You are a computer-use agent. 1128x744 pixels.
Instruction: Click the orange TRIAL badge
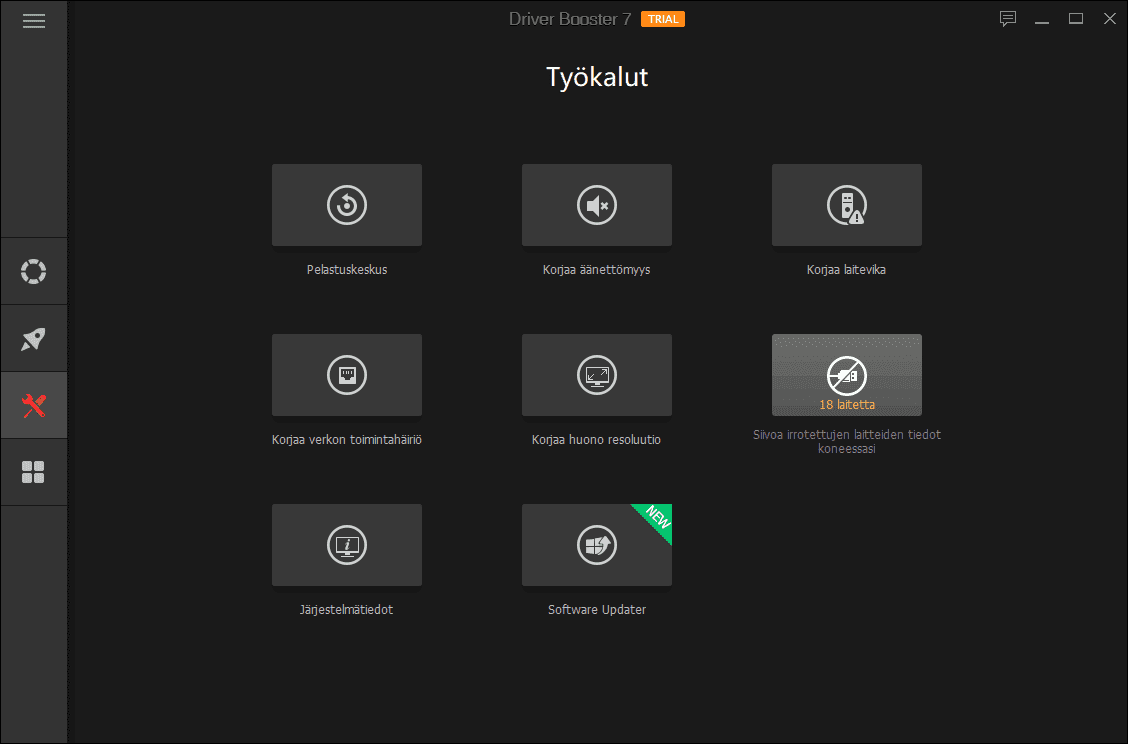point(663,19)
